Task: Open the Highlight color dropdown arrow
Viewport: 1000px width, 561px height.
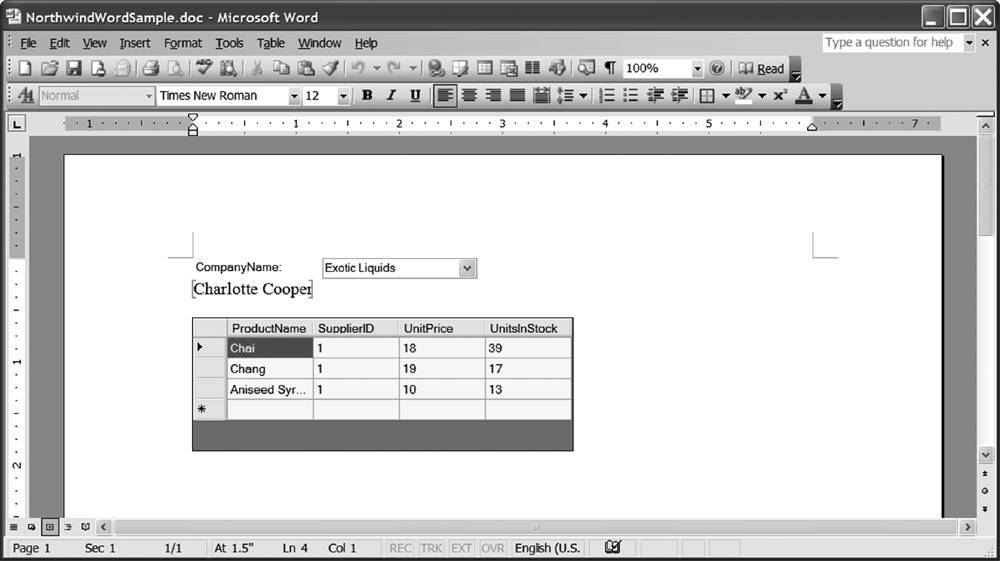Action: [762, 96]
